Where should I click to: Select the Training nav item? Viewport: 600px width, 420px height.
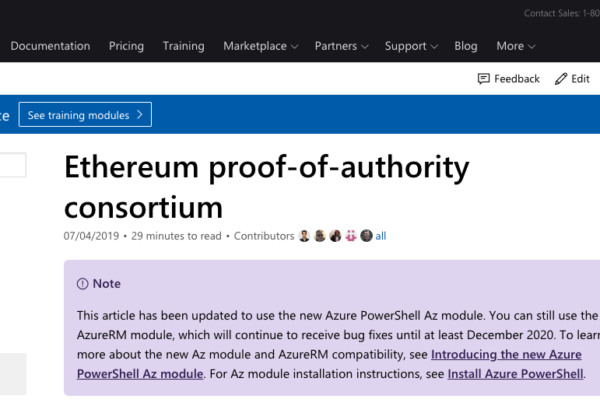(x=184, y=46)
